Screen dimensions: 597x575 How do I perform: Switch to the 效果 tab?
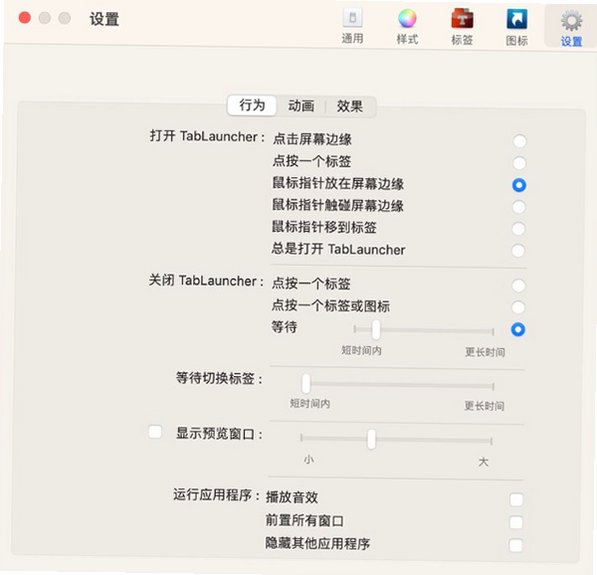click(350, 106)
